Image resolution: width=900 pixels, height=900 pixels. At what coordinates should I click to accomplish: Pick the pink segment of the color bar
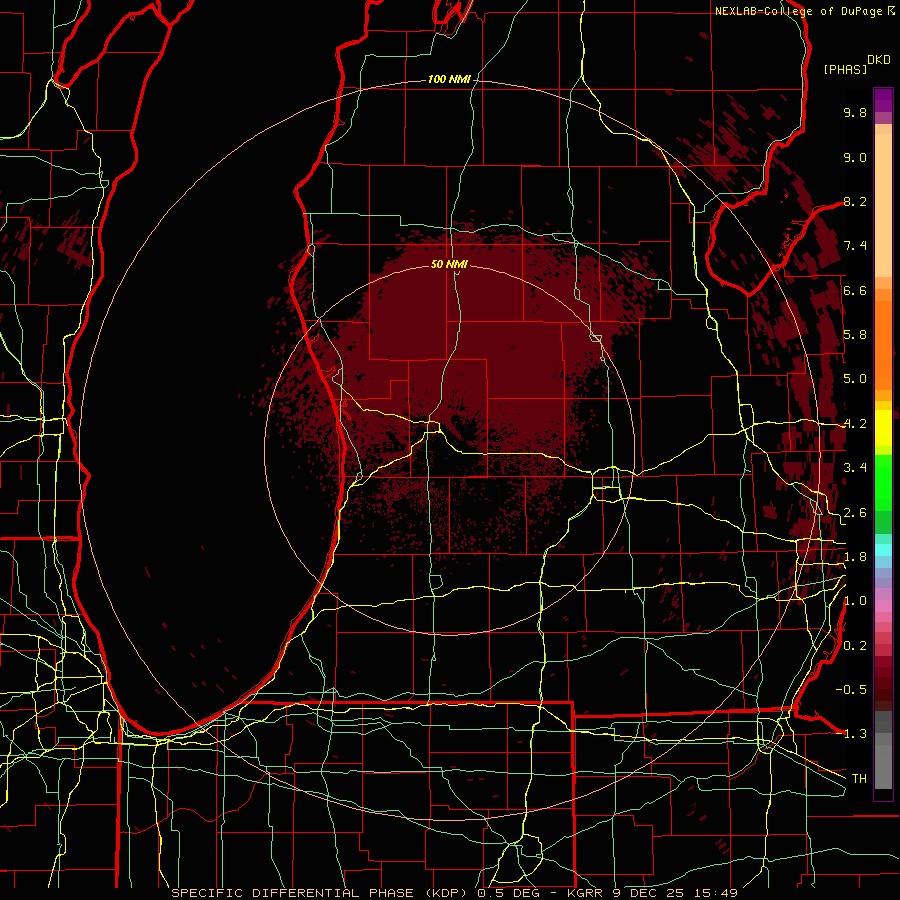883,606
